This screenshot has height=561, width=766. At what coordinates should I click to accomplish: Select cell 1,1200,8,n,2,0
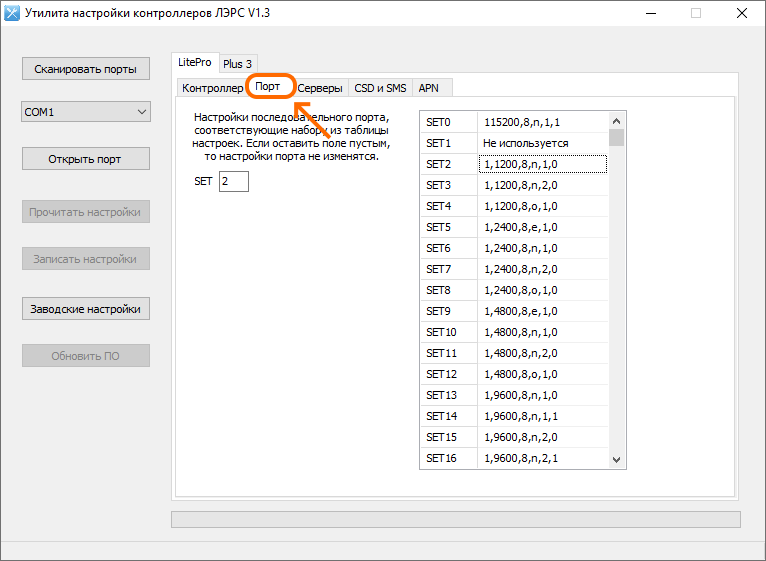(543, 185)
